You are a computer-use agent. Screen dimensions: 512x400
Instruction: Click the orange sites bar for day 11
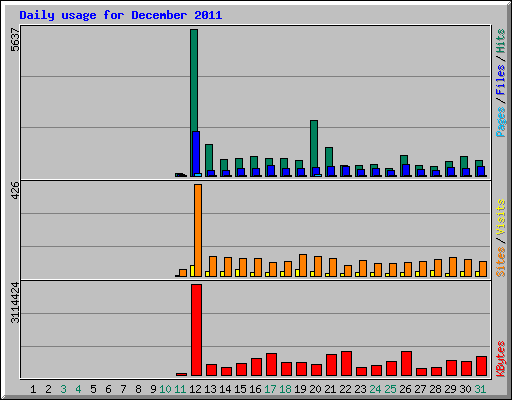click(x=183, y=273)
